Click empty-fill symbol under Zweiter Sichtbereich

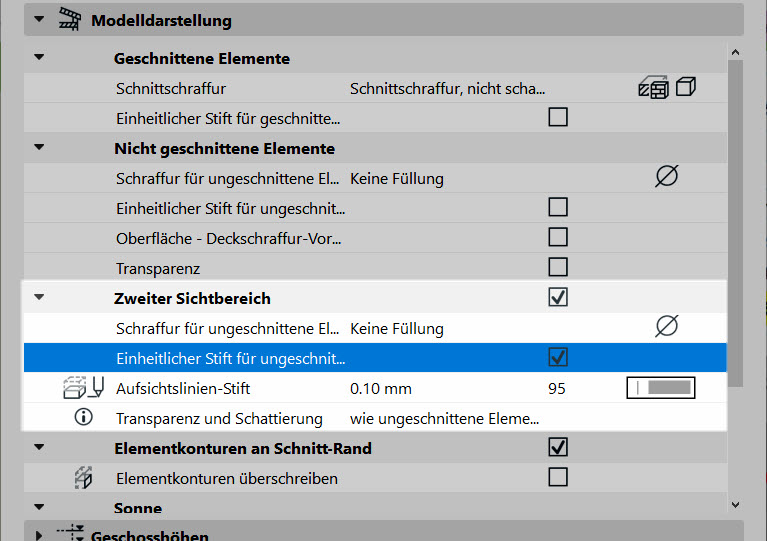click(x=666, y=326)
